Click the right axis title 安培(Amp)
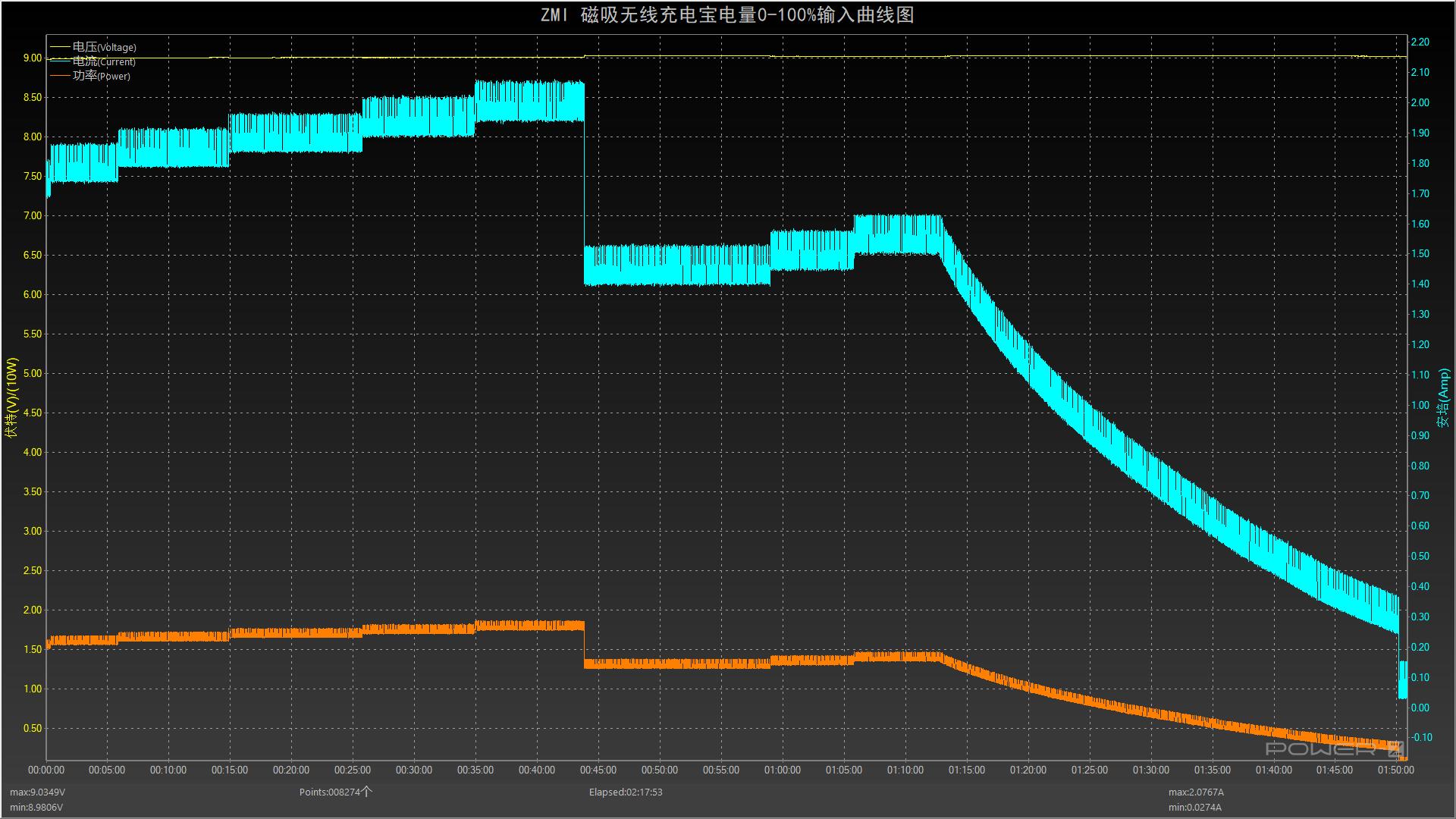Screen dimensions: 1456x819 (x=1444, y=397)
